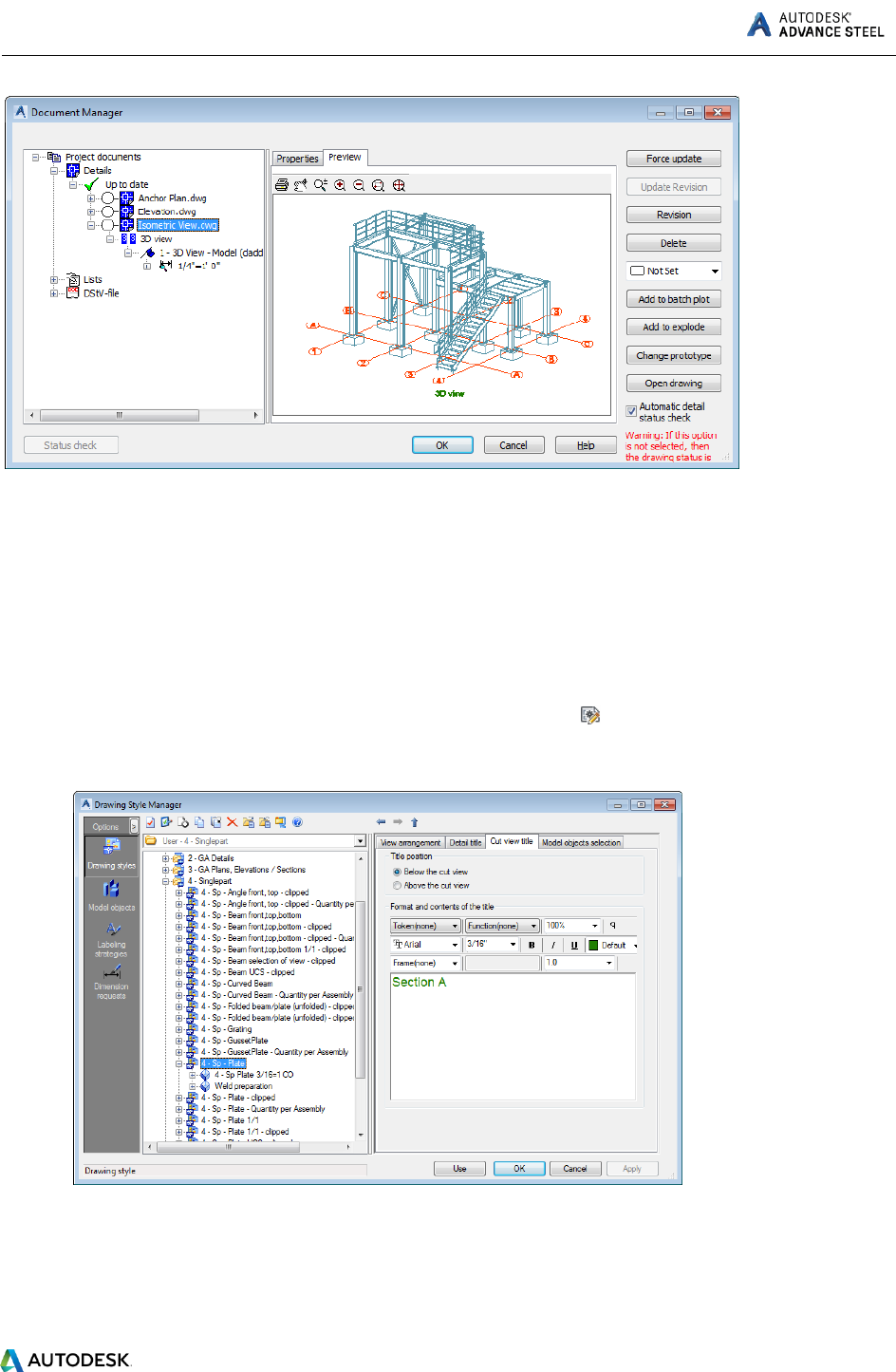This screenshot has width=896, height=1372.
Task: Open the Frame(none) dropdown
Action: point(425,963)
